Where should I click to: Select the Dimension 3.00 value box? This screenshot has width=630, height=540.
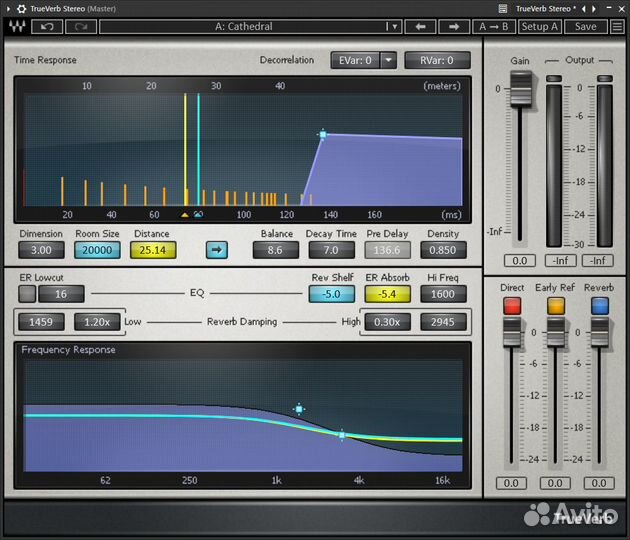[x=41, y=250]
